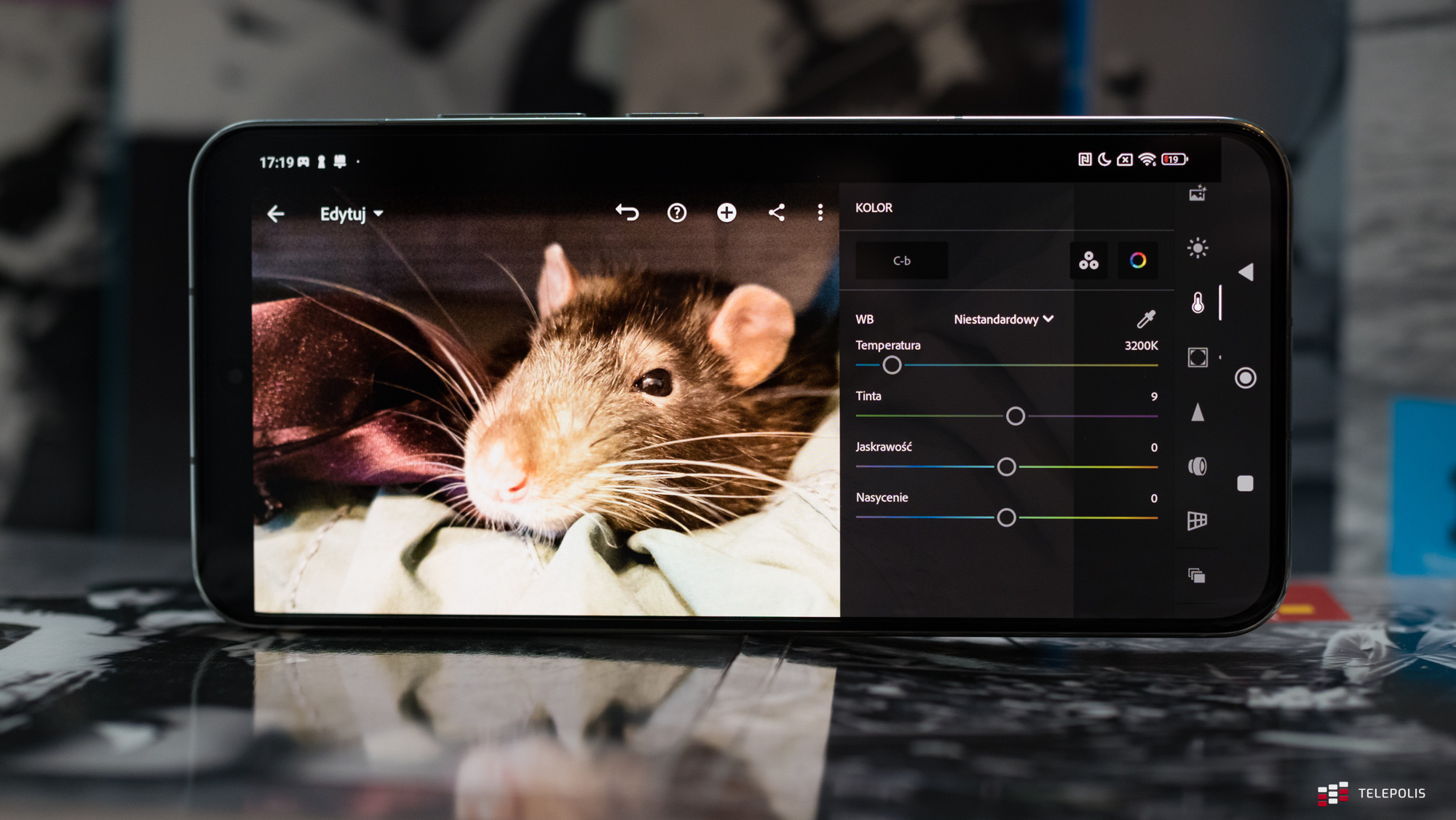The height and width of the screenshot is (820, 1456).
Task: Open the Color thermometer icon panel
Action: 1198,303
